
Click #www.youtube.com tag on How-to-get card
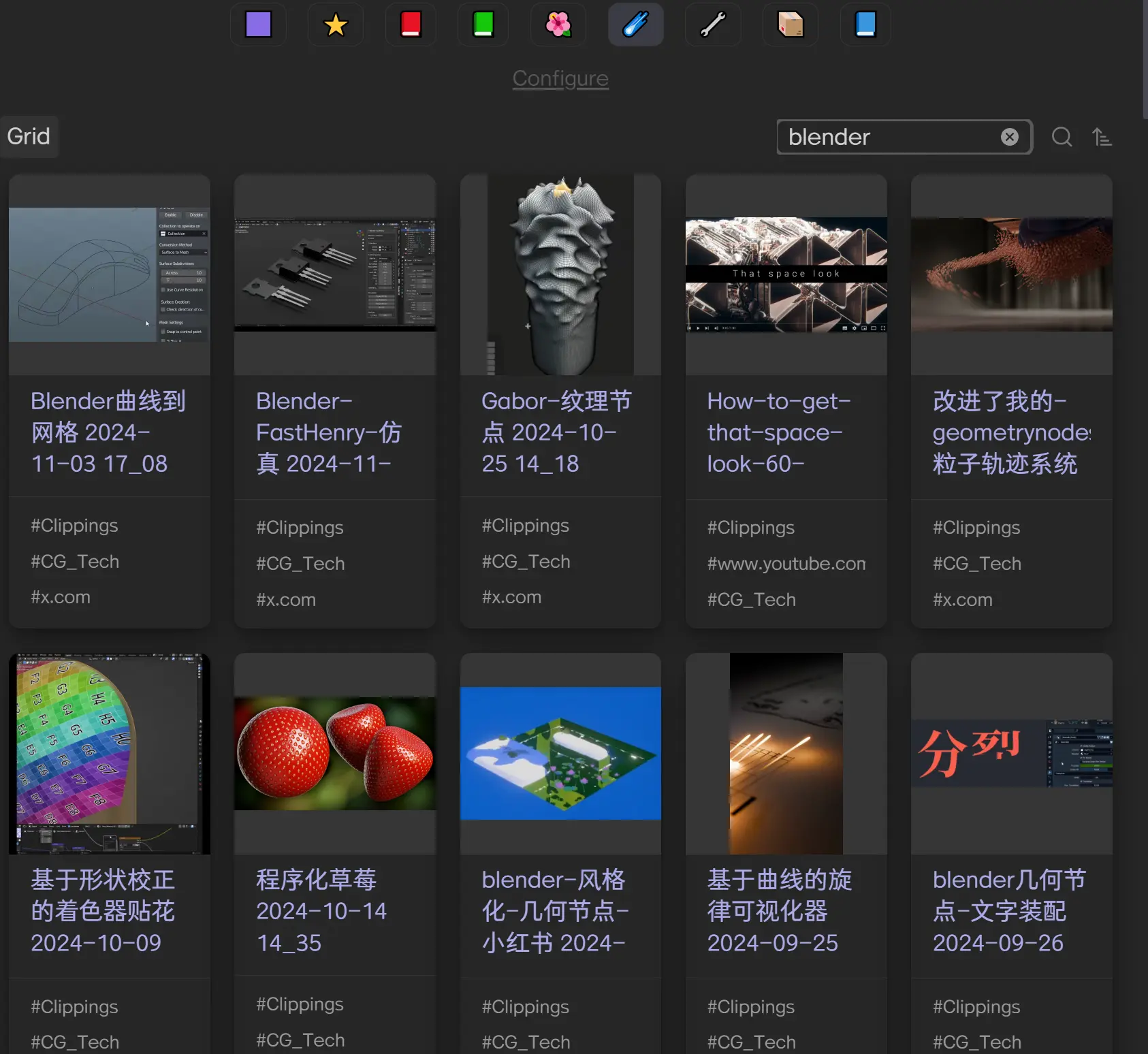[x=786, y=564]
